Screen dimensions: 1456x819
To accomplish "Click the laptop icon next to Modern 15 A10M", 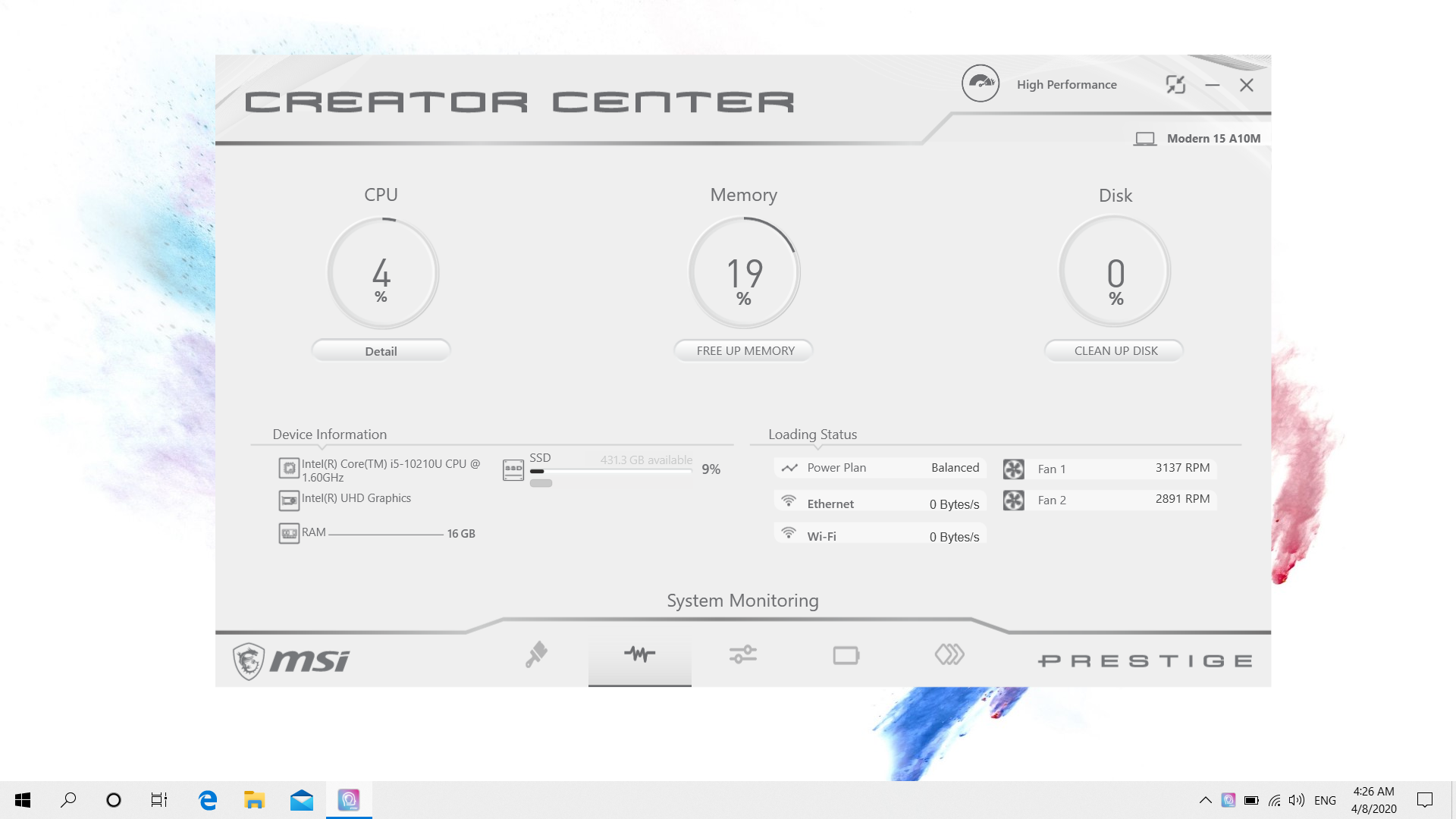I will (x=1144, y=139).
